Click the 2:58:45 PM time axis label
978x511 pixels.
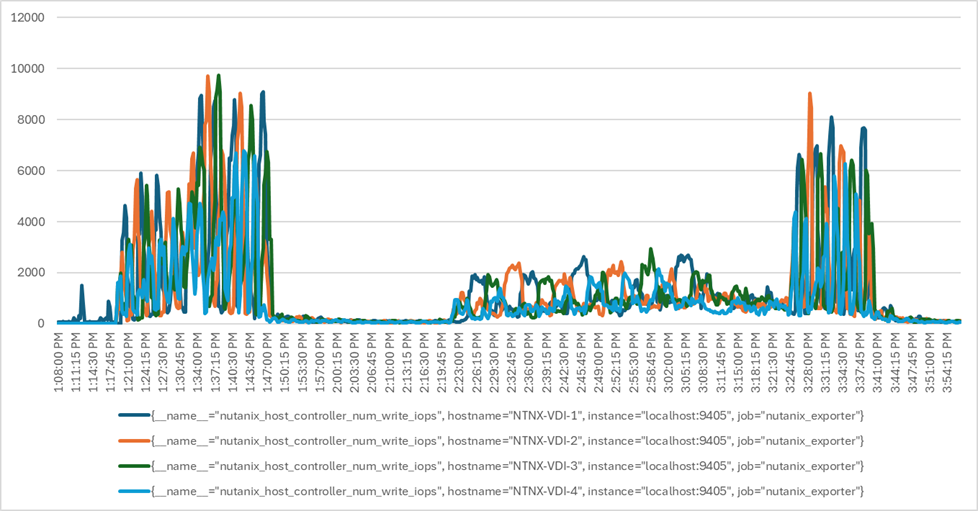651,363
